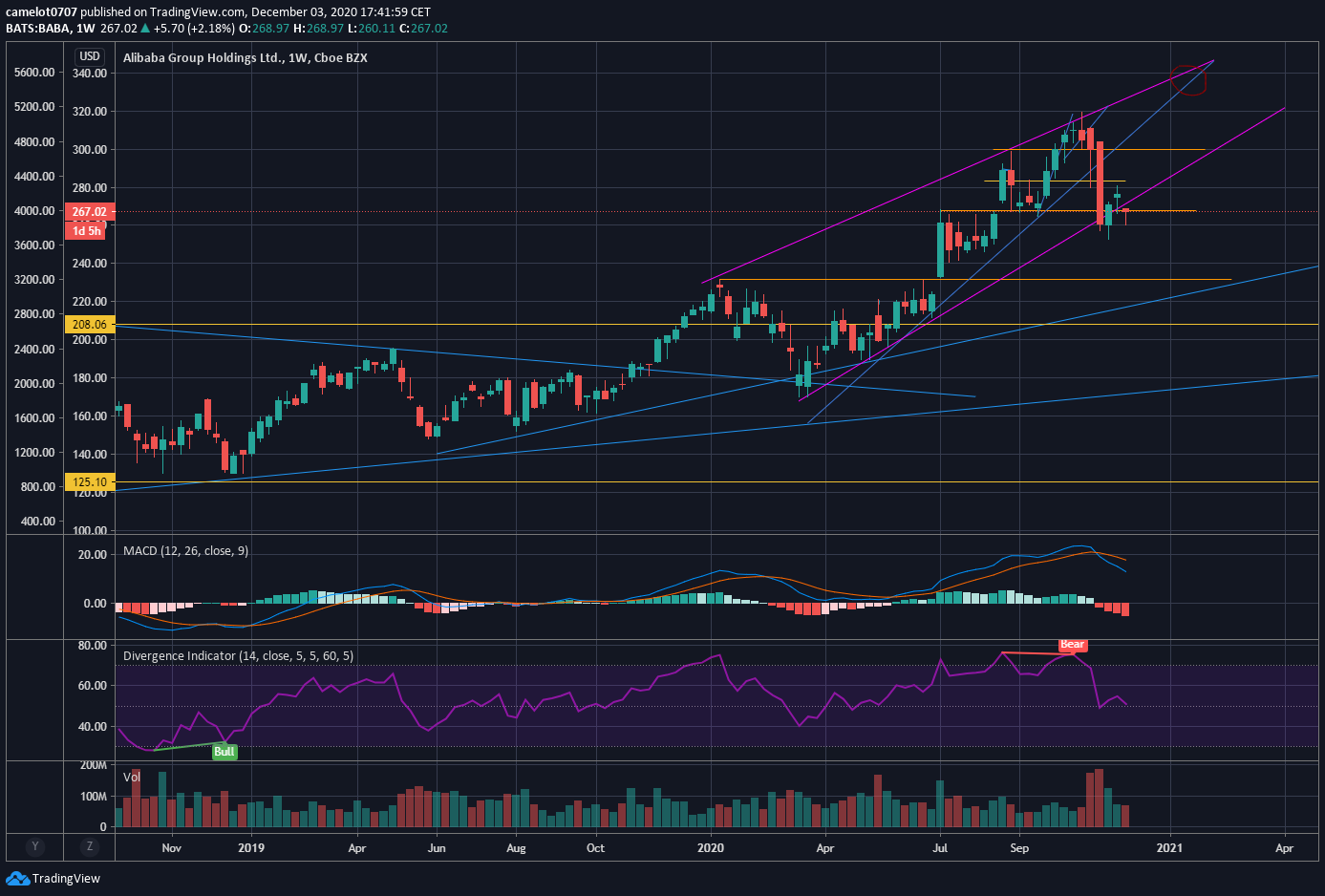Click the 1d 5h countdown label
Viewport: 1325px width, 896px height.
tap(86, 231)
